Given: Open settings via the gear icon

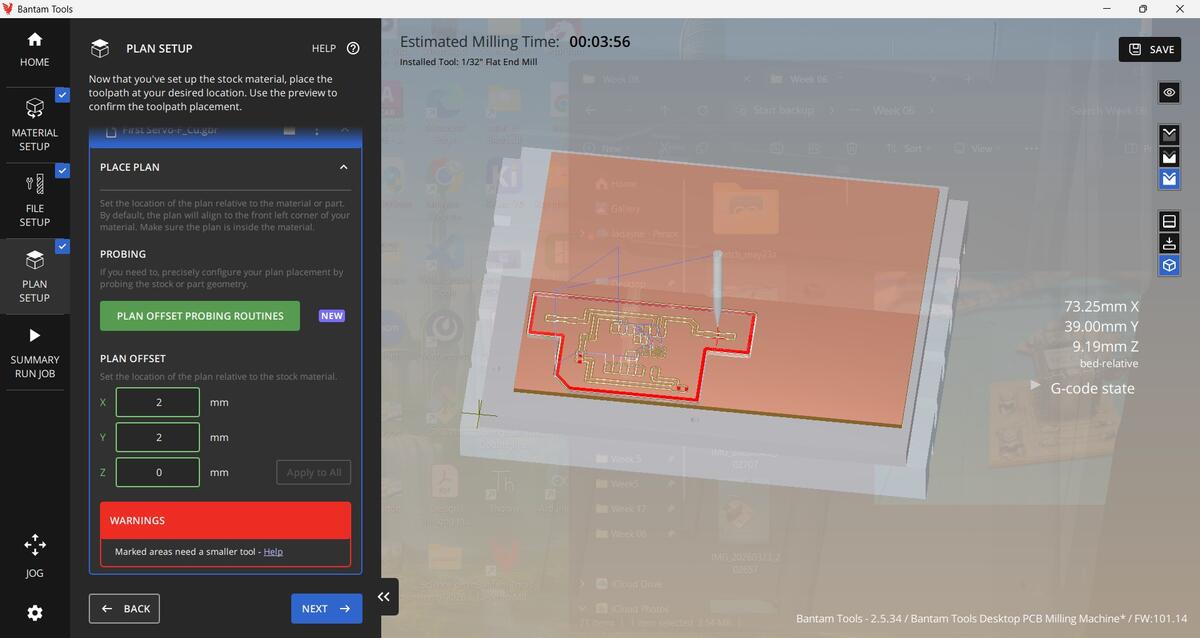Looking at the screenshot, I should pos(34,612).
